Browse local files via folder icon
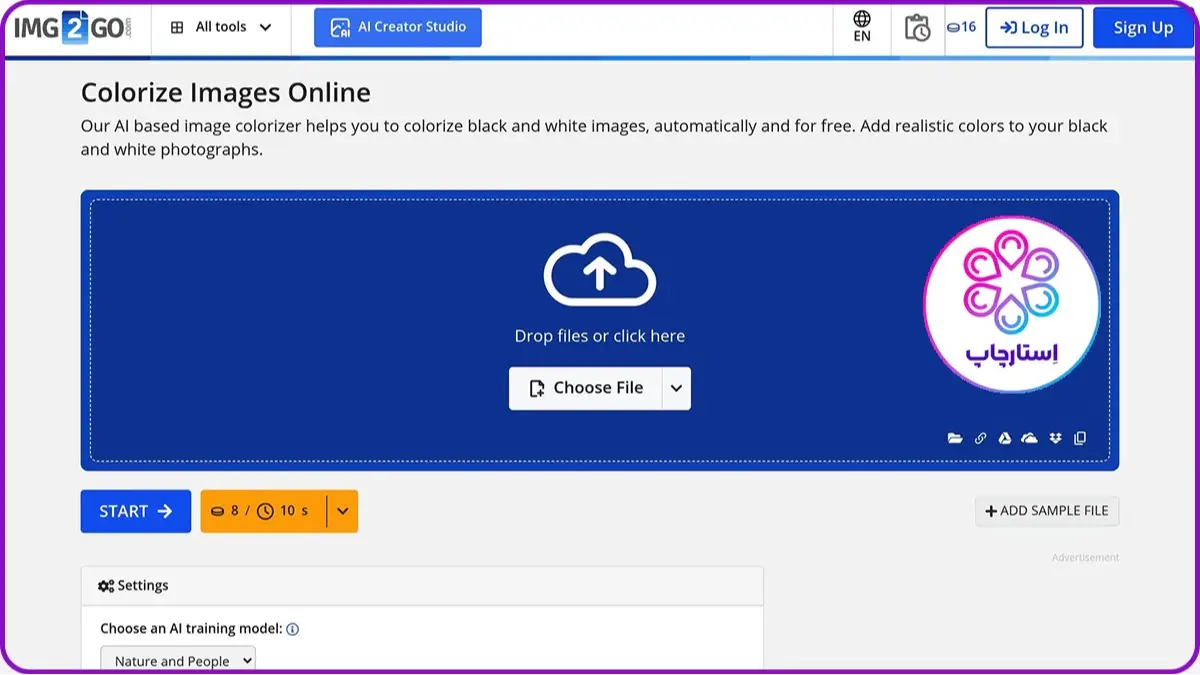Image resolution: width=1200 pixels, height=675 pixels. tap(955, 438)
